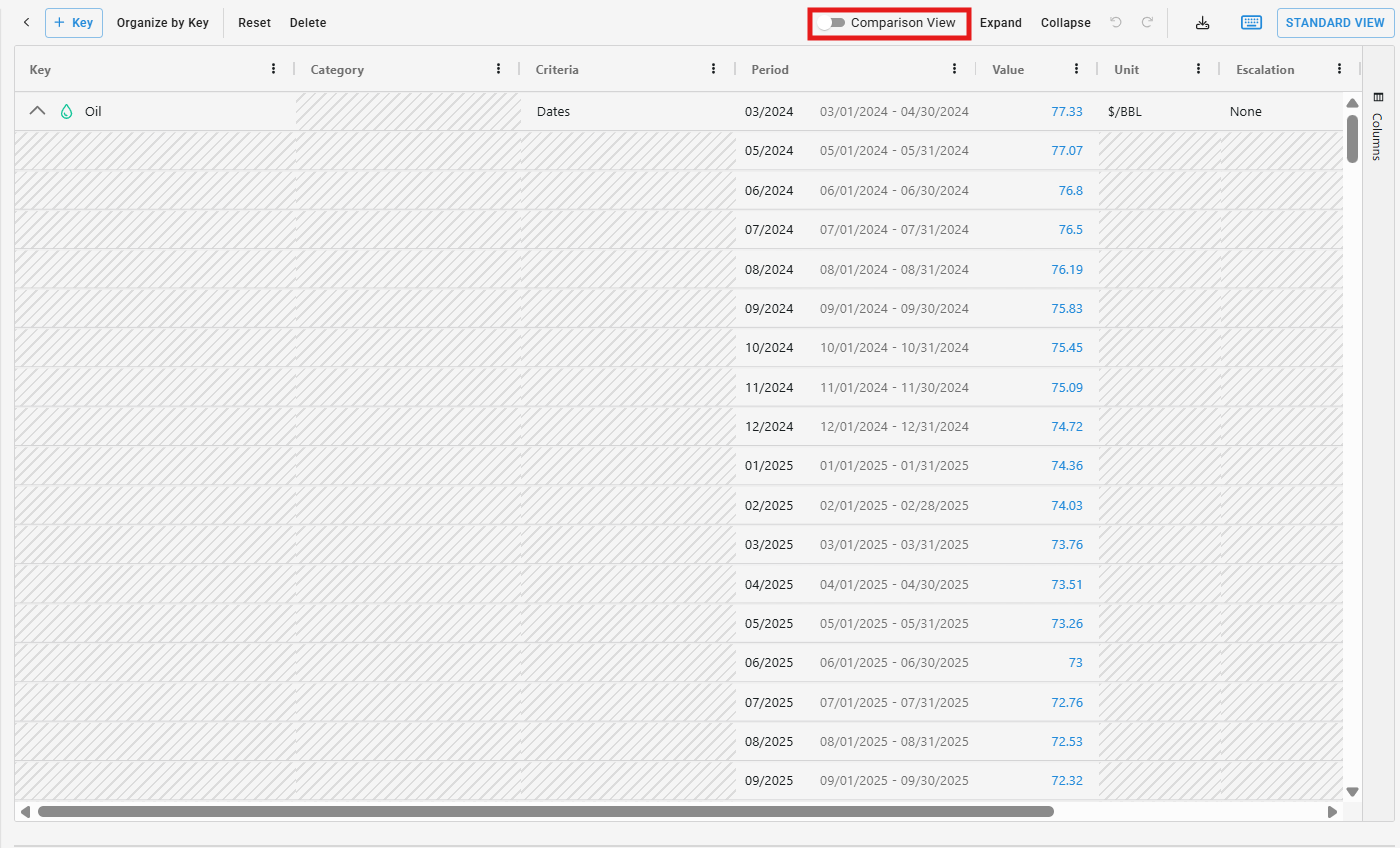This screenshot has height=848, width=1400.
Task: Click the Value column menu icon
Action: [x=1076, y=69]
